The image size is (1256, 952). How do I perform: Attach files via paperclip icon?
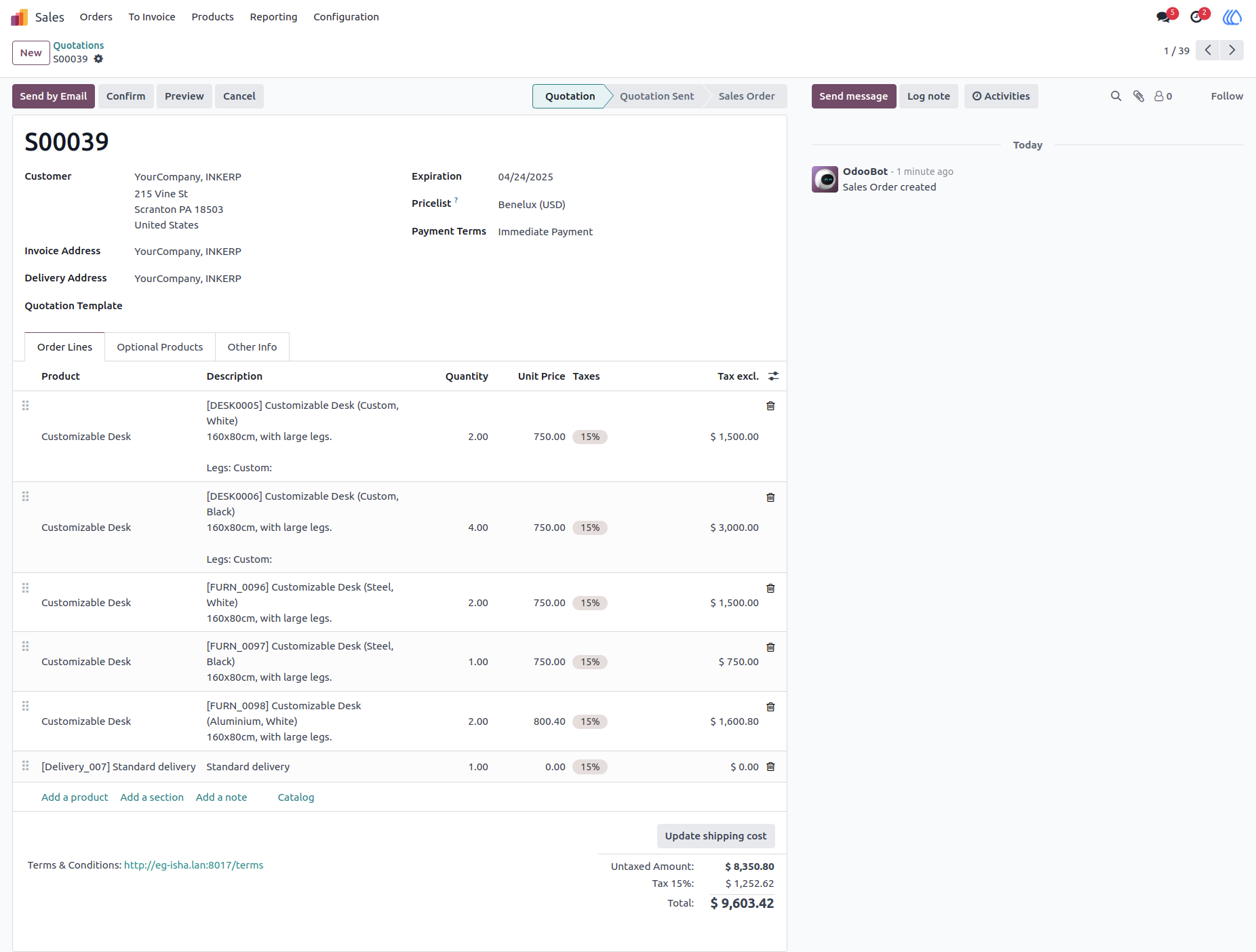click(1139, 96)
